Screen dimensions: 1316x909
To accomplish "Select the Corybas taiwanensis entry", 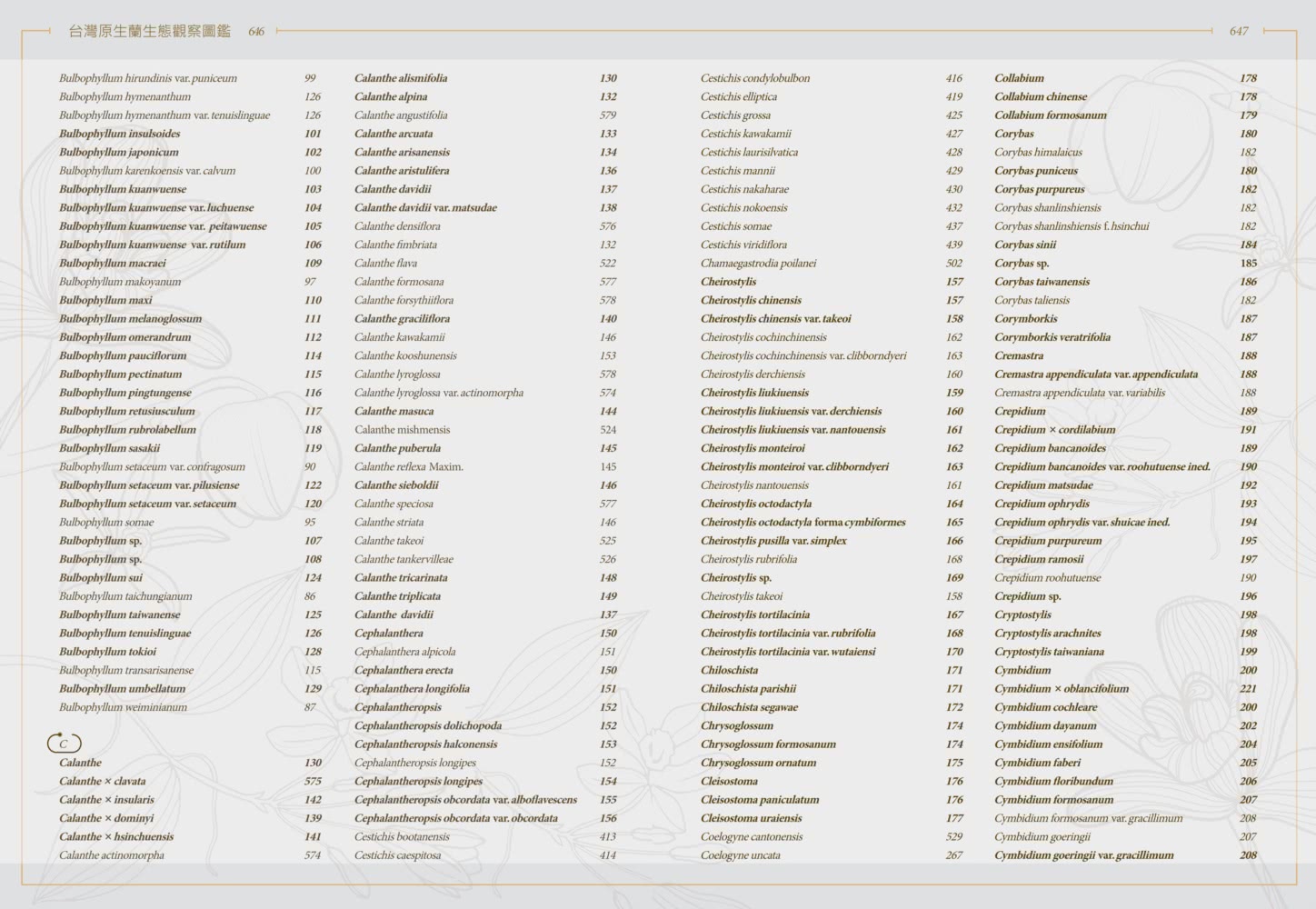I will pos(1042,282).
